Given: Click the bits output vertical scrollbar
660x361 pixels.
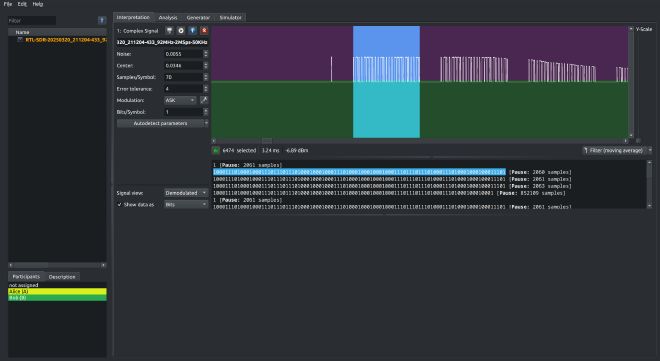Looking at the screenshot, I should coord(649,184).
